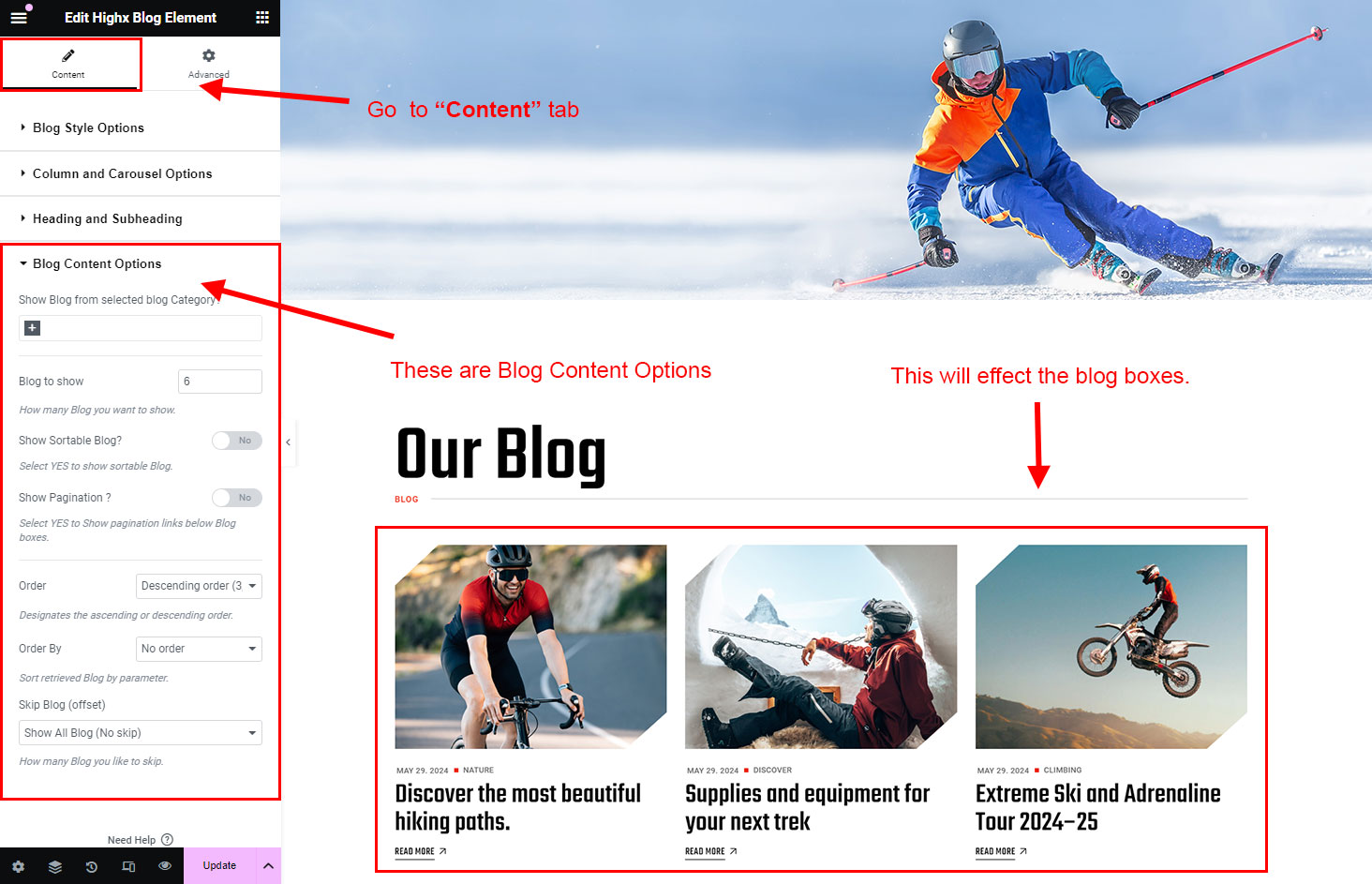This screenshot has height=884, width=1372.
Task: Open the Skip Blog offset dropdown
Action: 141,733
